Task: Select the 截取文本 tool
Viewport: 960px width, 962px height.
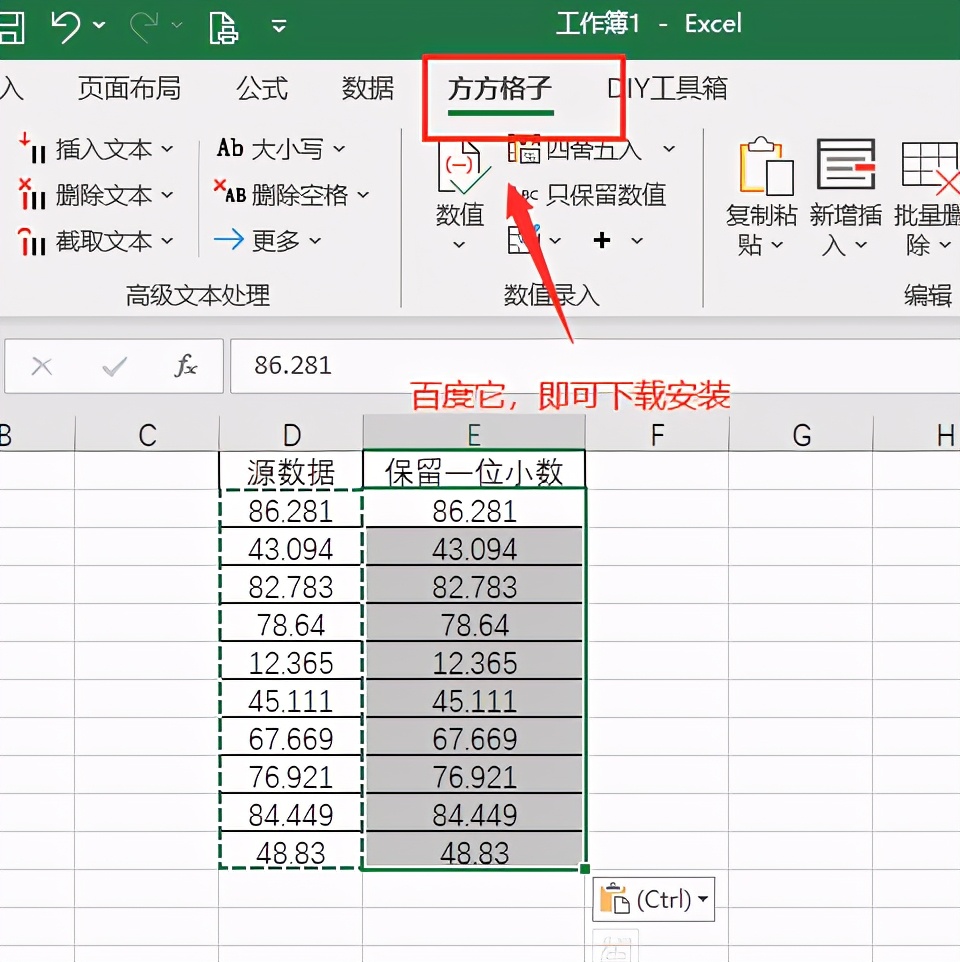Action: point(85,241)
